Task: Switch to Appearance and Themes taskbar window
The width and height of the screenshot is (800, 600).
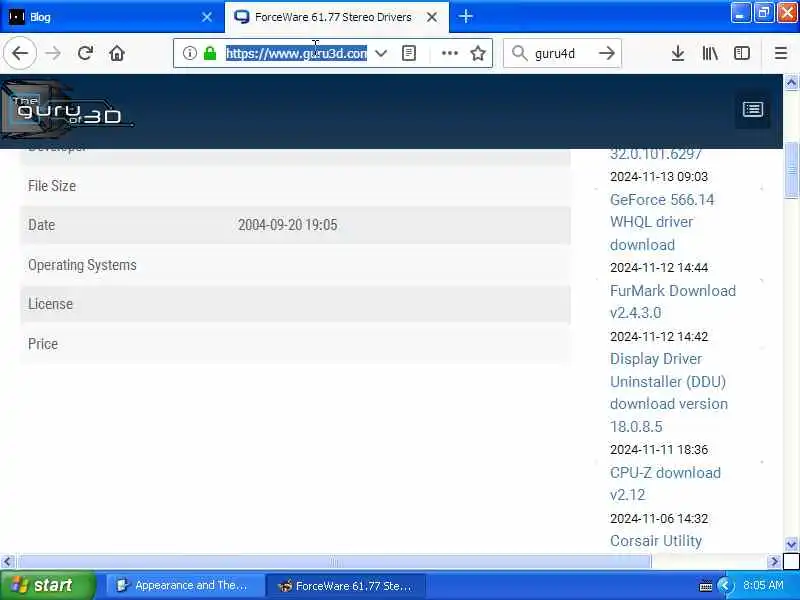Action: 184,585
